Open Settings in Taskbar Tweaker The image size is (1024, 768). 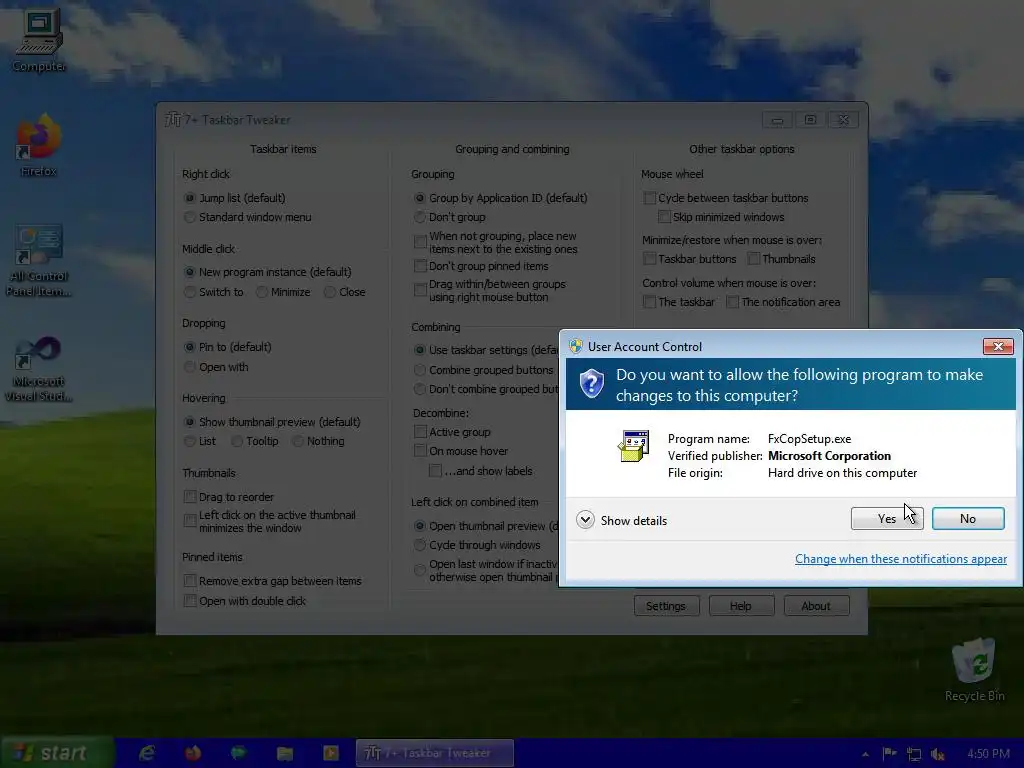[x=666, y=606]
